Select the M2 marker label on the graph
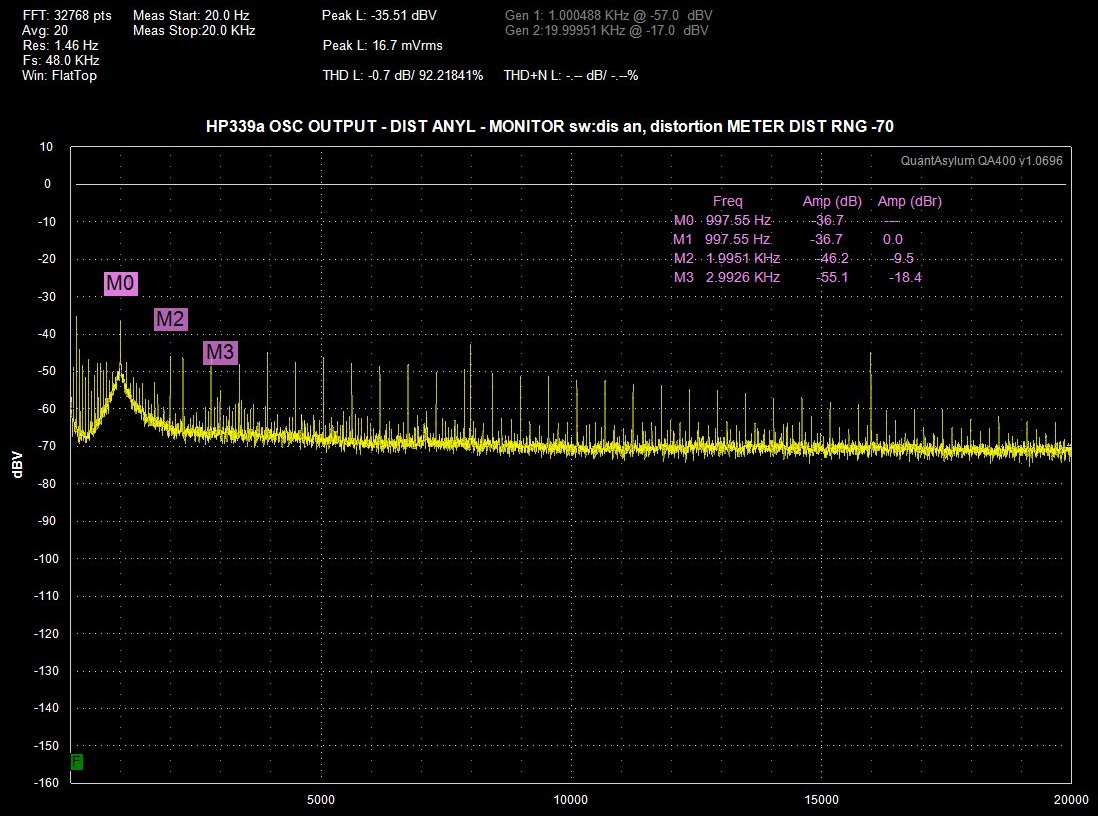Image resolution: width=1098 pixels, height=816 pixels. [170, 319]
